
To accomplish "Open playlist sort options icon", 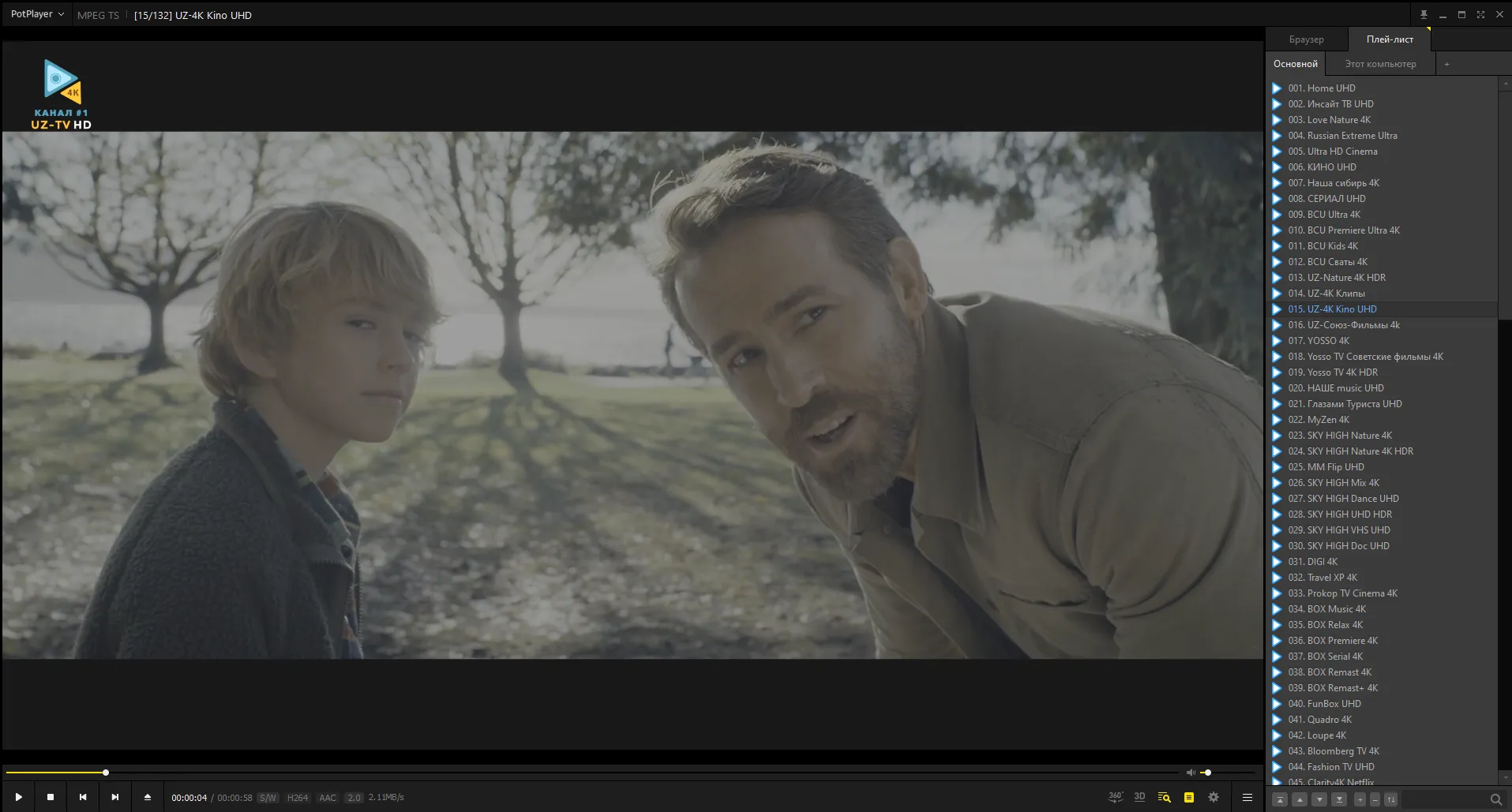I will pyautogui.click(x=1391, y=799).
